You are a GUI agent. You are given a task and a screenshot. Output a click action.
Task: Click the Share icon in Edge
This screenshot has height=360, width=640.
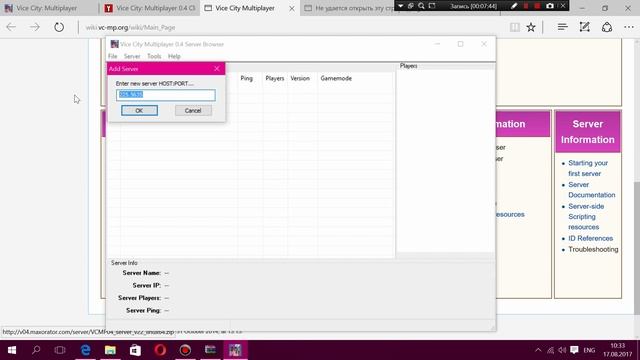(x=607, y=27)
